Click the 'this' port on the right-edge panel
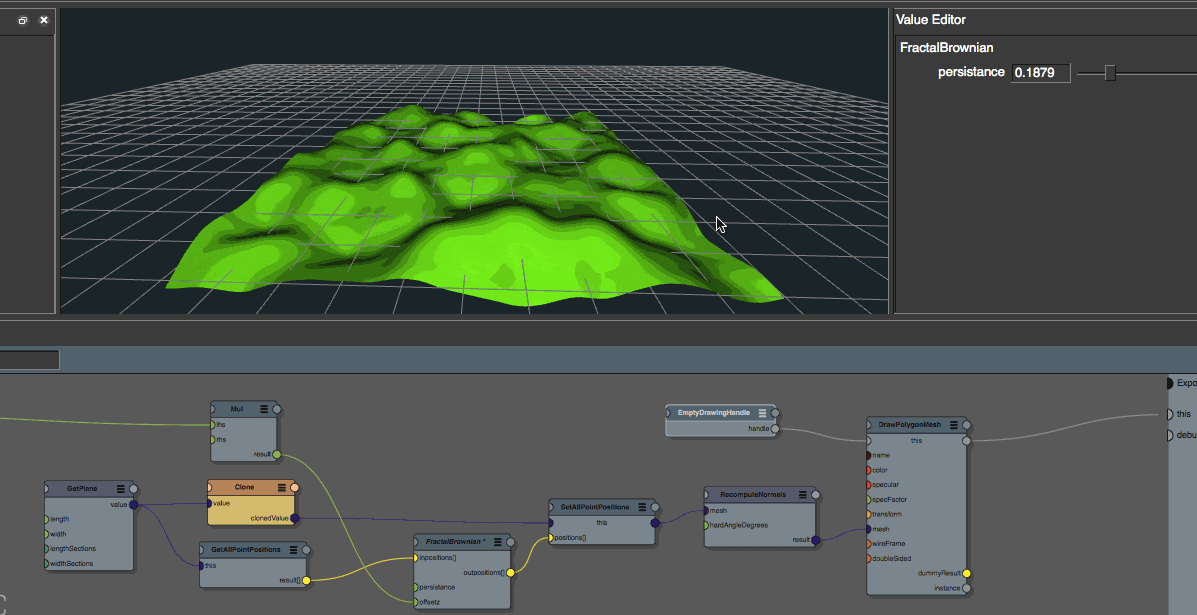Image resolution: width=1197 pixels, height=615 pixels. (x=1170, y=414)
